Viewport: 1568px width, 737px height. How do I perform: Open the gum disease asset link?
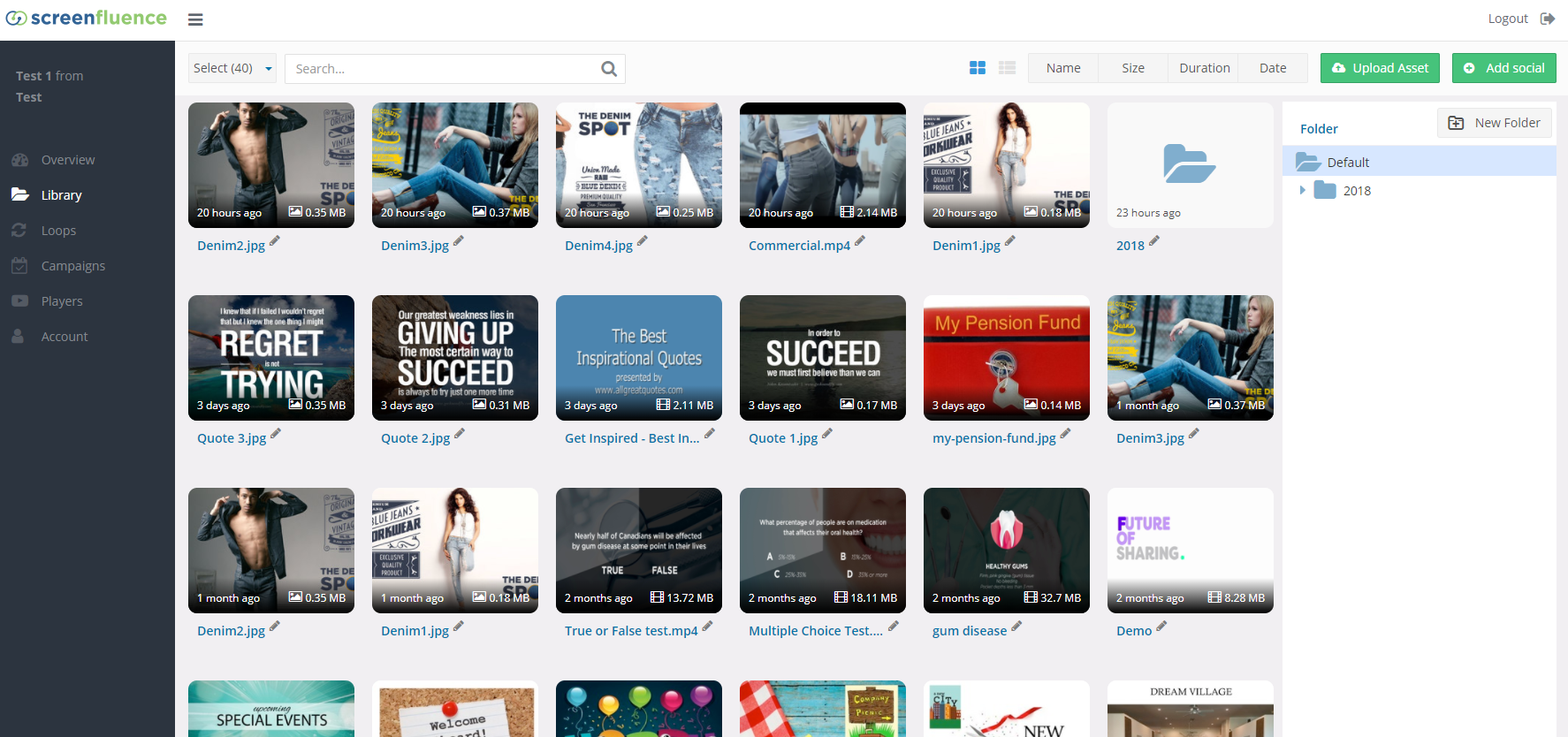(x=970, y=631)
